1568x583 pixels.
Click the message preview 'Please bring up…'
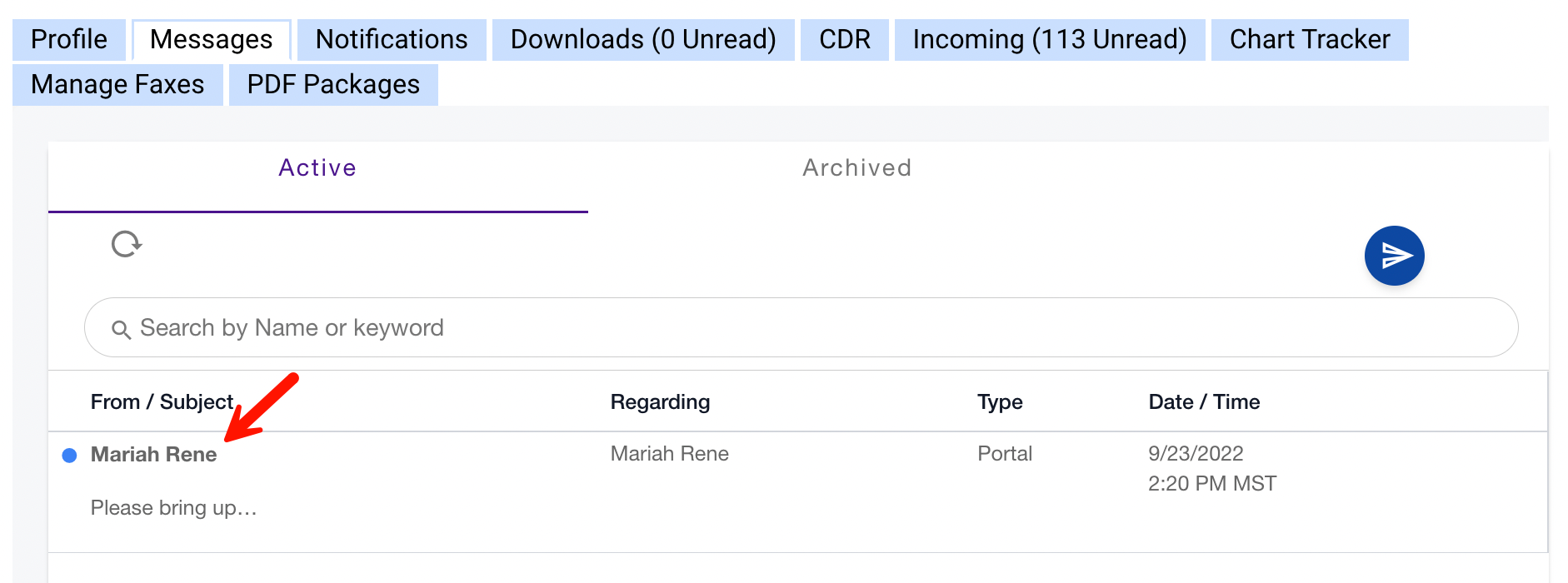pyautogui.click(x=173, y=507)
